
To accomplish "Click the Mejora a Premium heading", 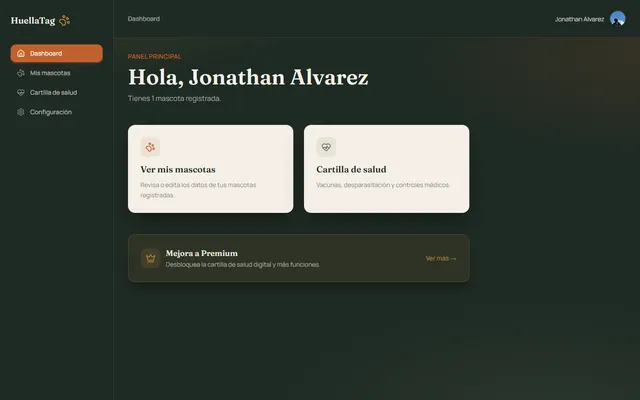I will click(x=202, y=253).
